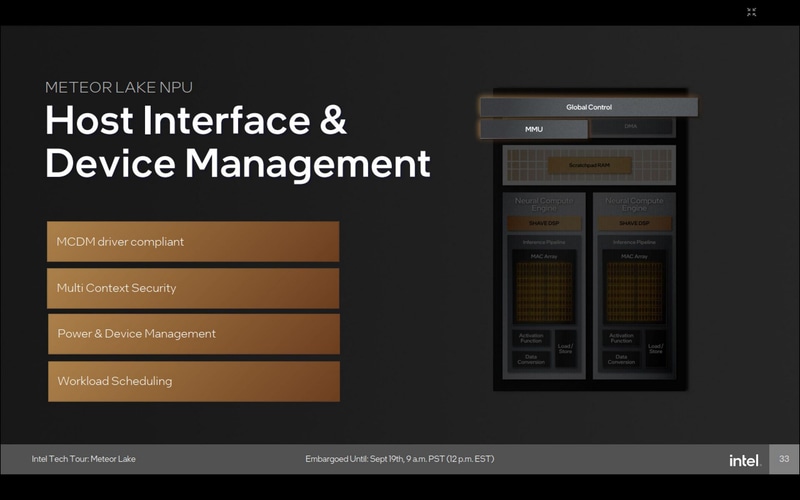
Task: Click slide number 33
Action: tap(784, 459)
